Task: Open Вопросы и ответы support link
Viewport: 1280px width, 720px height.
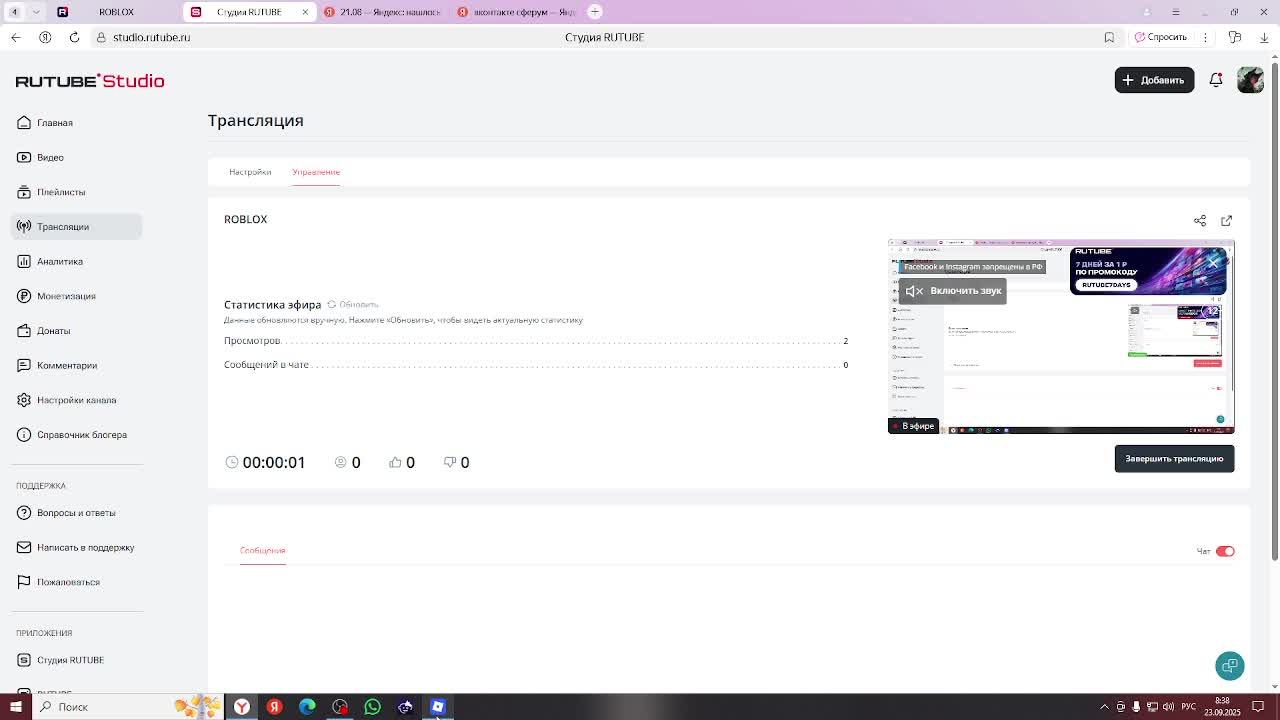Action: [66, 513]
